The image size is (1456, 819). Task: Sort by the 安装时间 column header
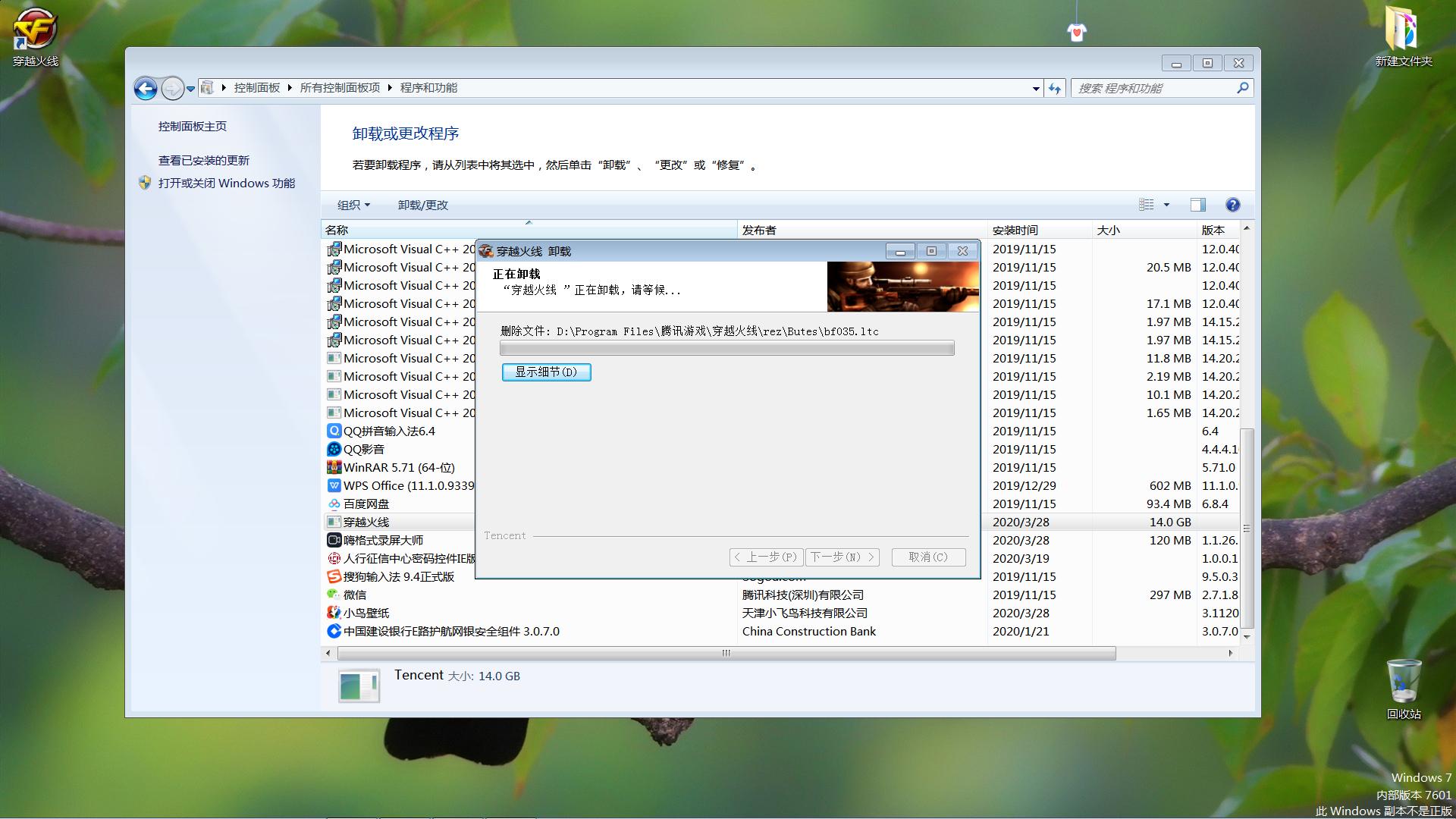(x=1040, y=230)
